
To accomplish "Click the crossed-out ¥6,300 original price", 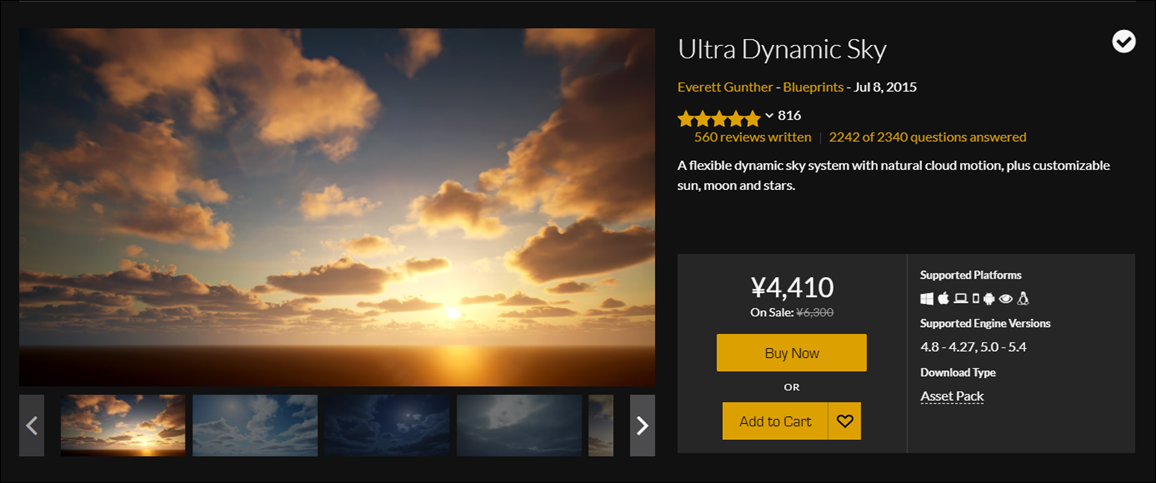I will point(815,312).
